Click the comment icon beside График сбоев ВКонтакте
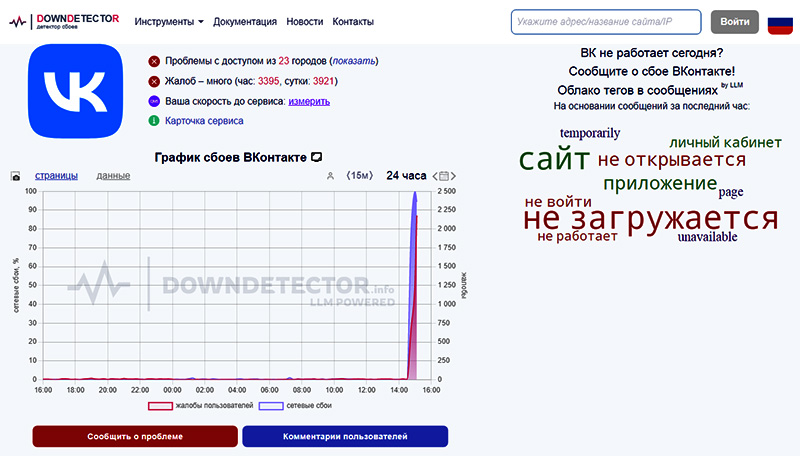Image resolution: width=800 pixels, height=456 pixels. pyautogui.click(x=317, y=157)
